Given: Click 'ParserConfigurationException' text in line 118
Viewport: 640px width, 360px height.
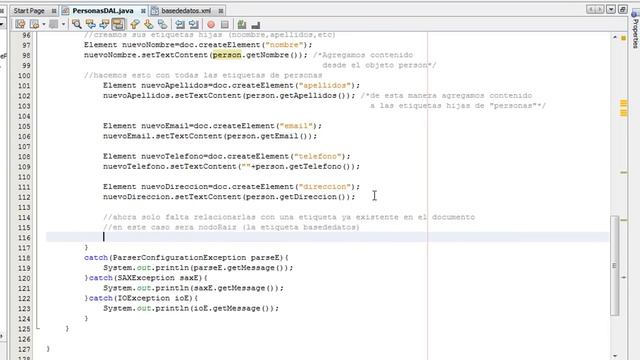Looking at the screenshot, I should [x=179, y=258].
